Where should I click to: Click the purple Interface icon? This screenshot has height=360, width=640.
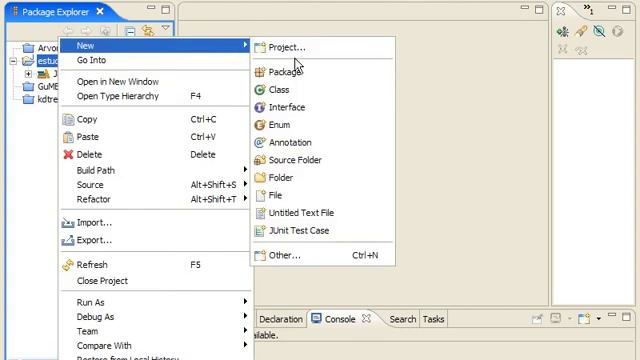(260, 107)
